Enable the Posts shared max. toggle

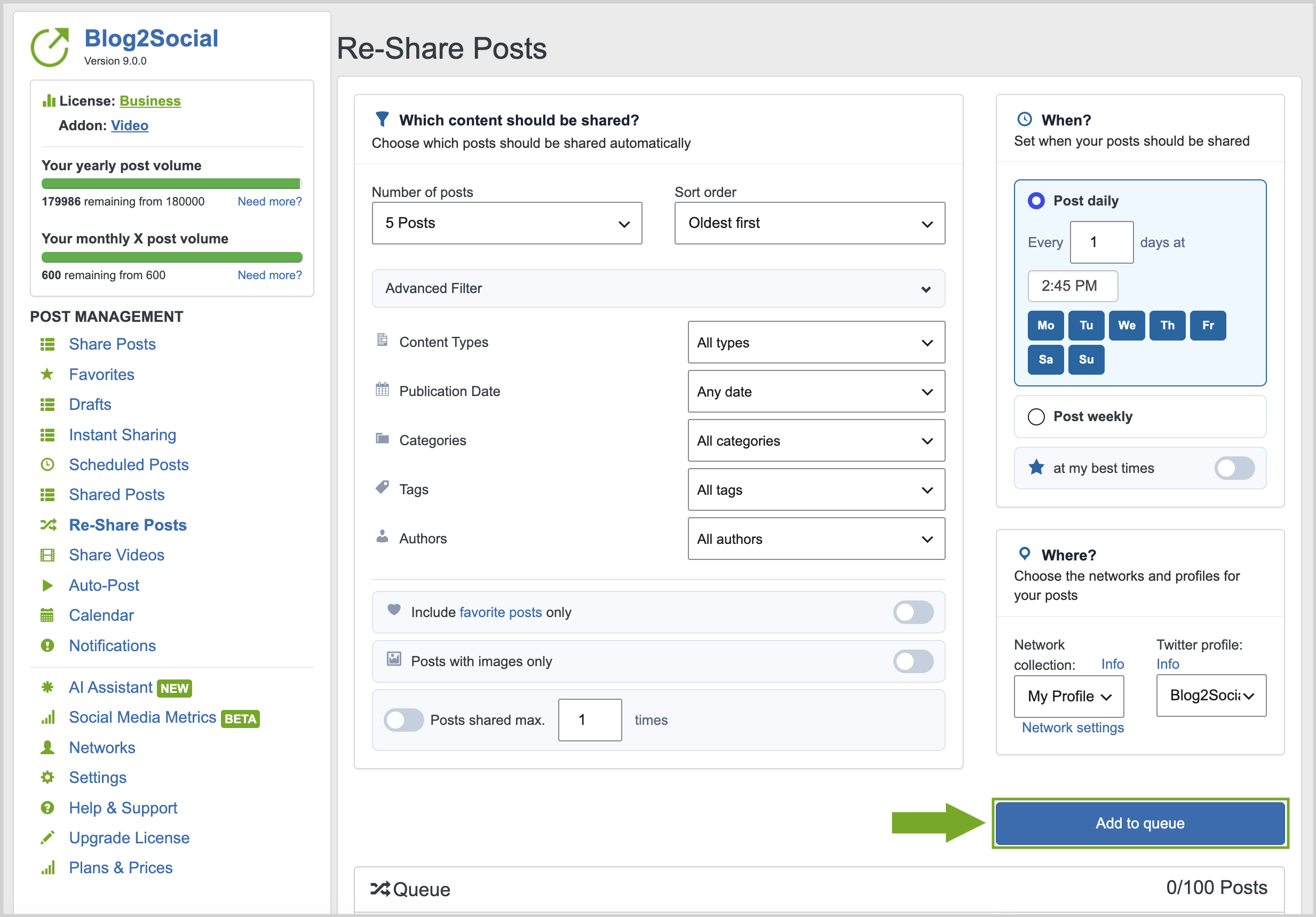(403, 720)
